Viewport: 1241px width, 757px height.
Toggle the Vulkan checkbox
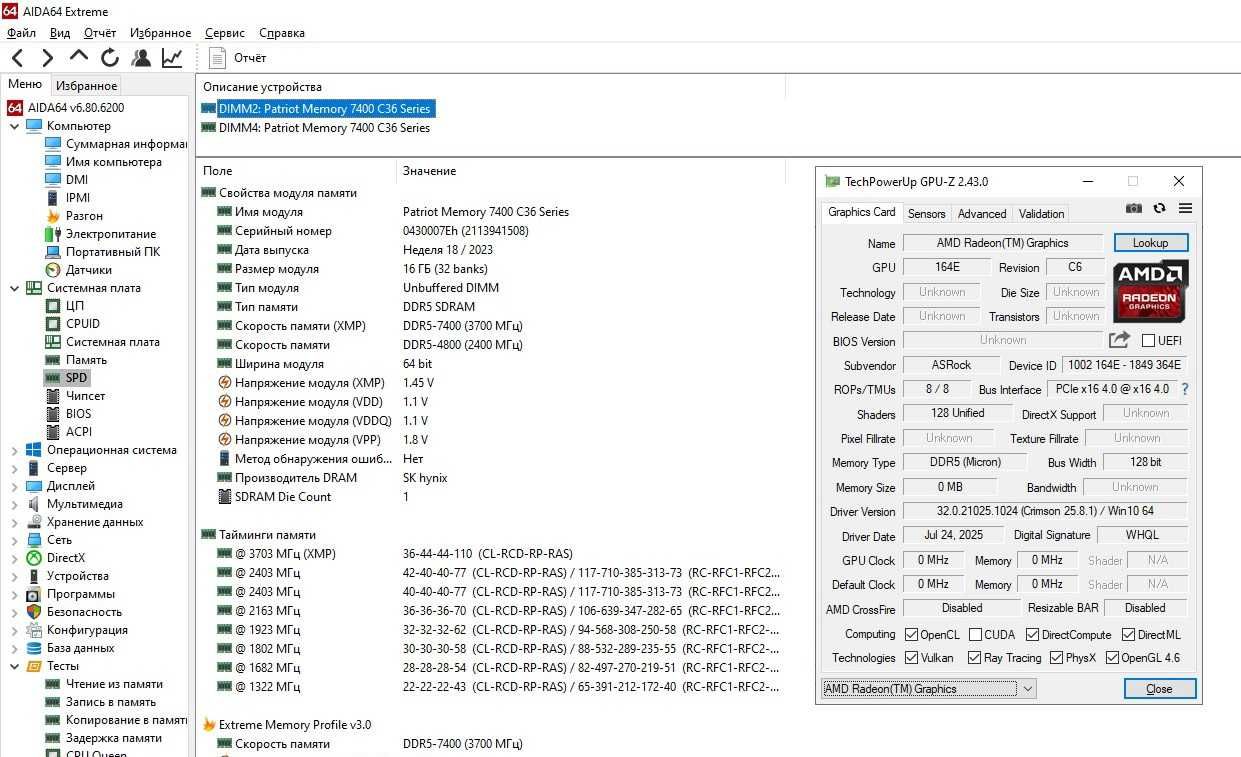(911, 658)
